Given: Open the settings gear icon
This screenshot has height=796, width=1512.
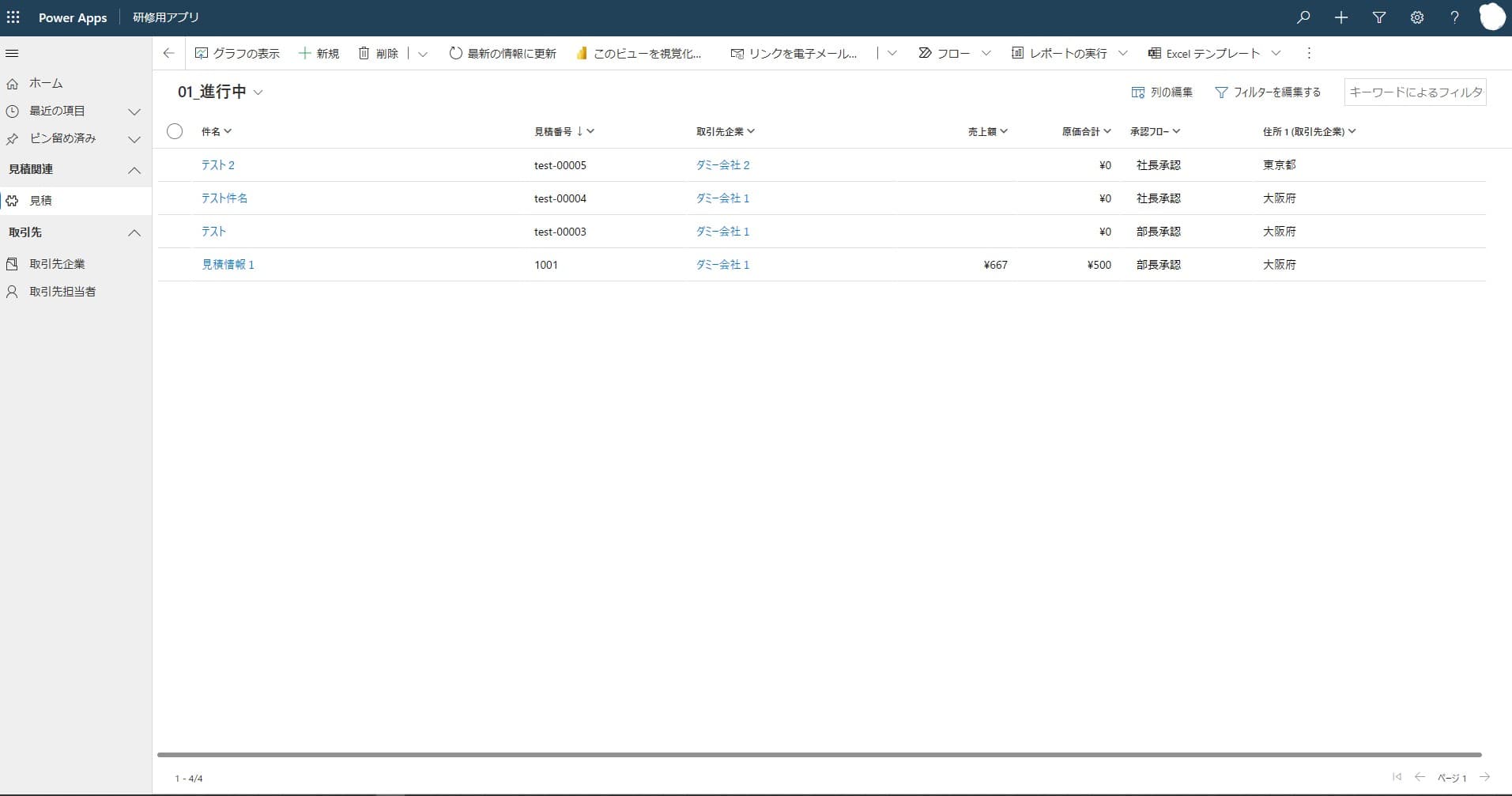Looking at the screenshot, I should coord(1417,17).
